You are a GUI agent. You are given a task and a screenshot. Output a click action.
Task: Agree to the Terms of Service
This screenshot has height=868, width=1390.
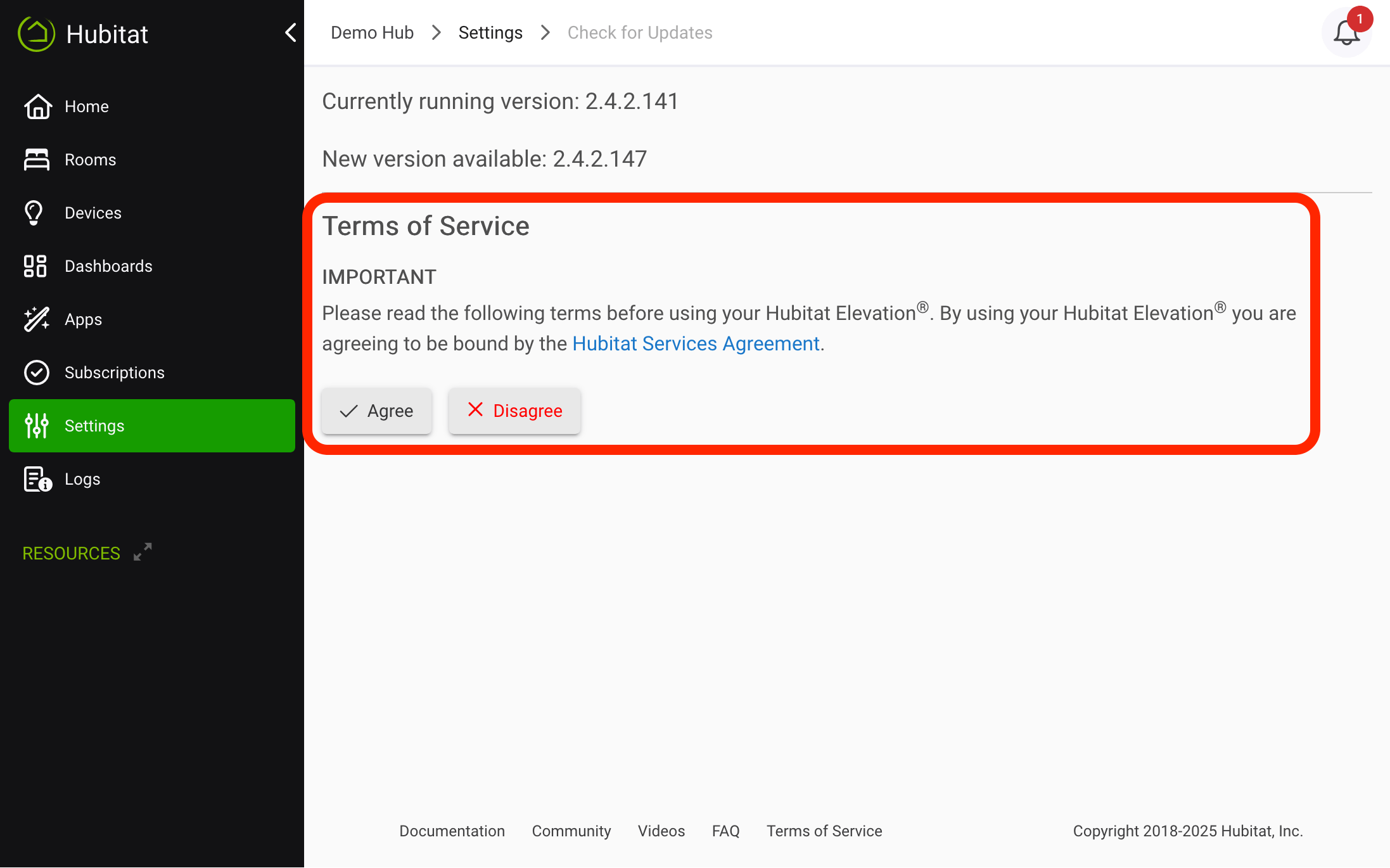tap(376, 411)
